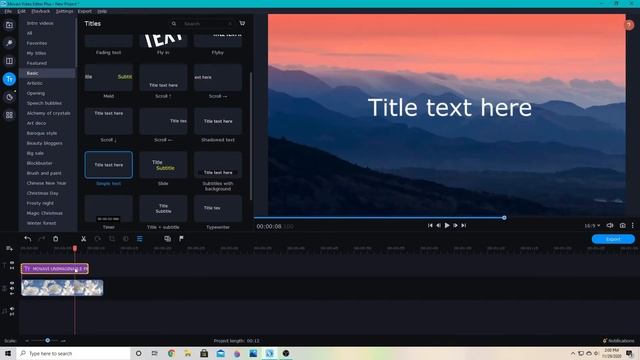Click the player volume speaker icon
Image resolution: width=640 pixels, height=360 pixels.
(x=610, y=225)
